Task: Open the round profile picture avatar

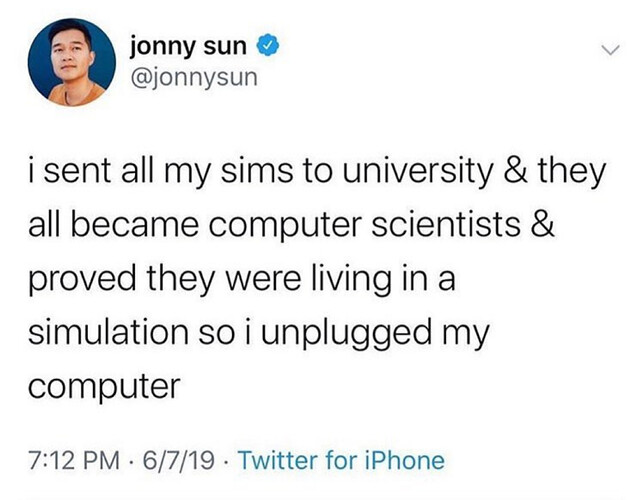Action: coord(72,62)
